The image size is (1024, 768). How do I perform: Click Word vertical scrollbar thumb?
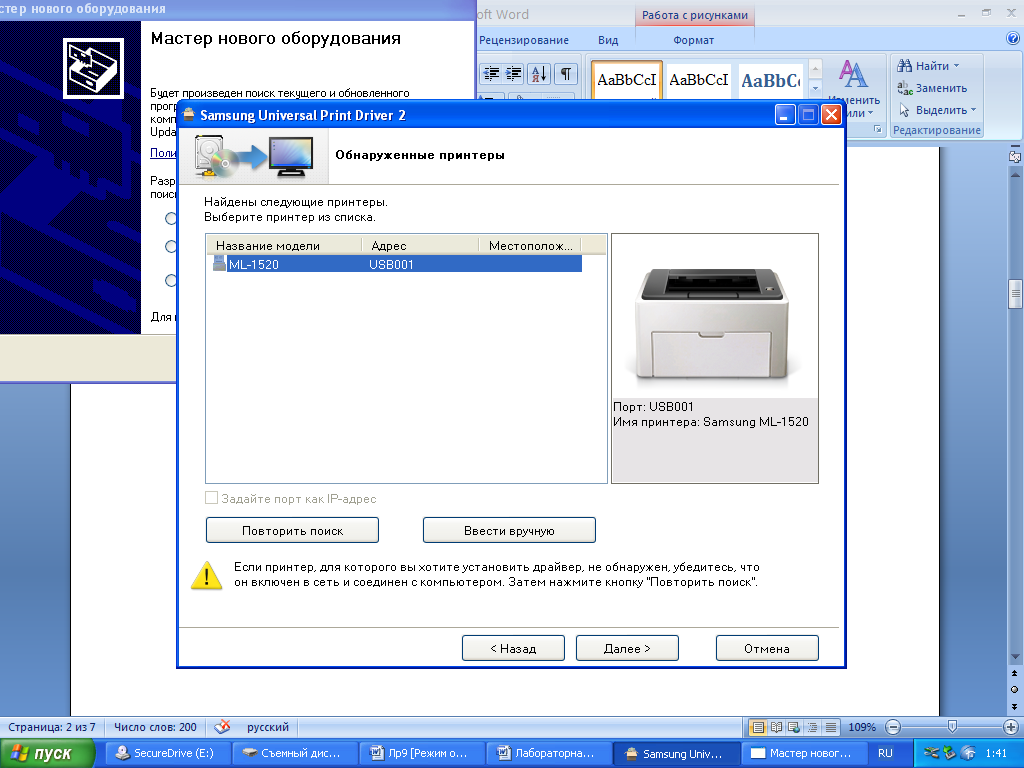click(x=1015, y=294)
